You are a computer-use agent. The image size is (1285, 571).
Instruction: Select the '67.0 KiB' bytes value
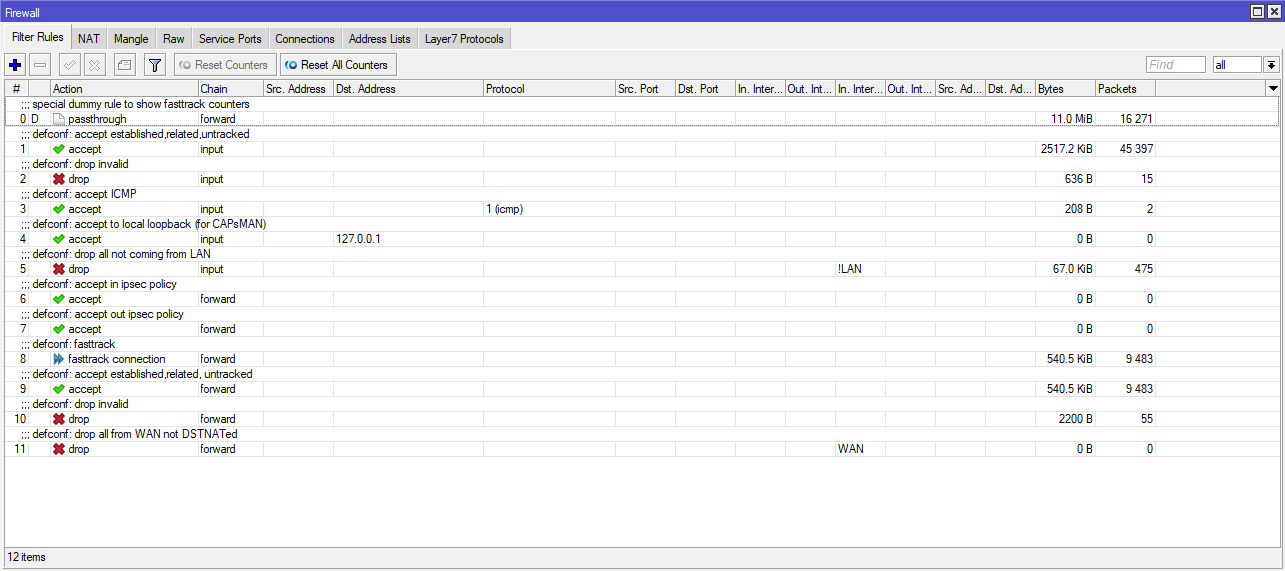click(x=1071, y=269)
